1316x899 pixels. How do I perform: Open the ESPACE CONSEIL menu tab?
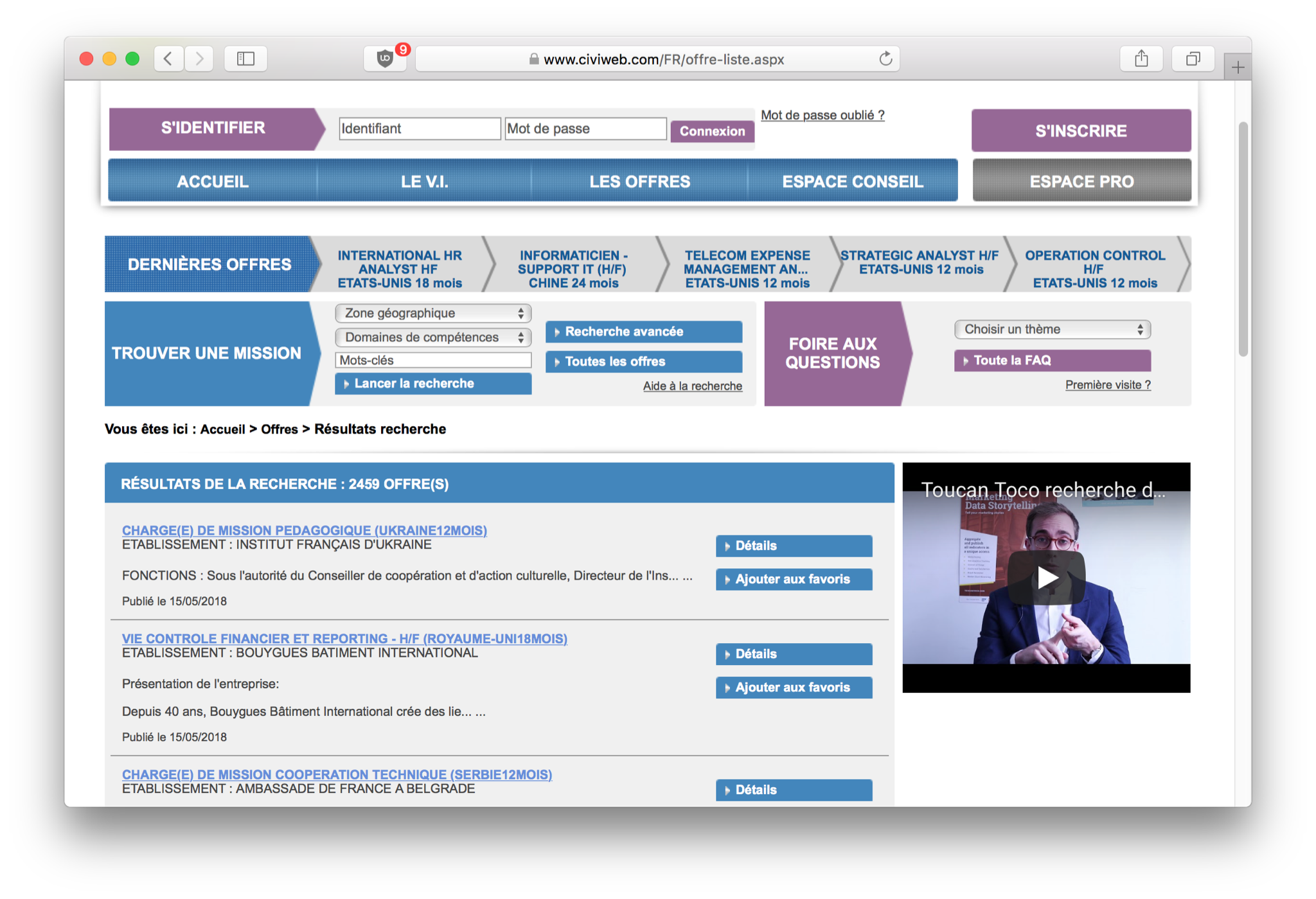[852, 181]
